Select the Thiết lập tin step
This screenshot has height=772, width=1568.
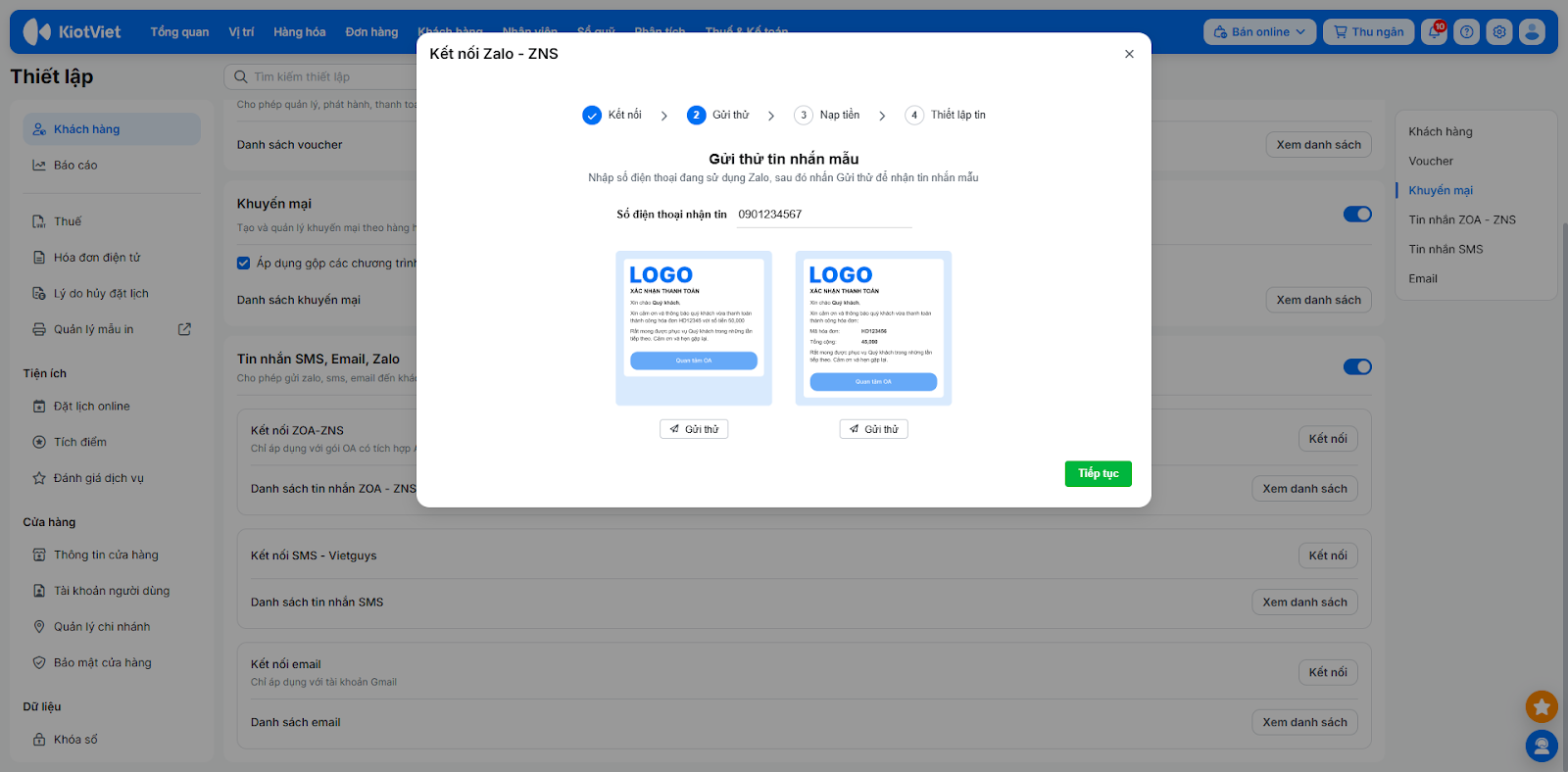coord(946,116)
